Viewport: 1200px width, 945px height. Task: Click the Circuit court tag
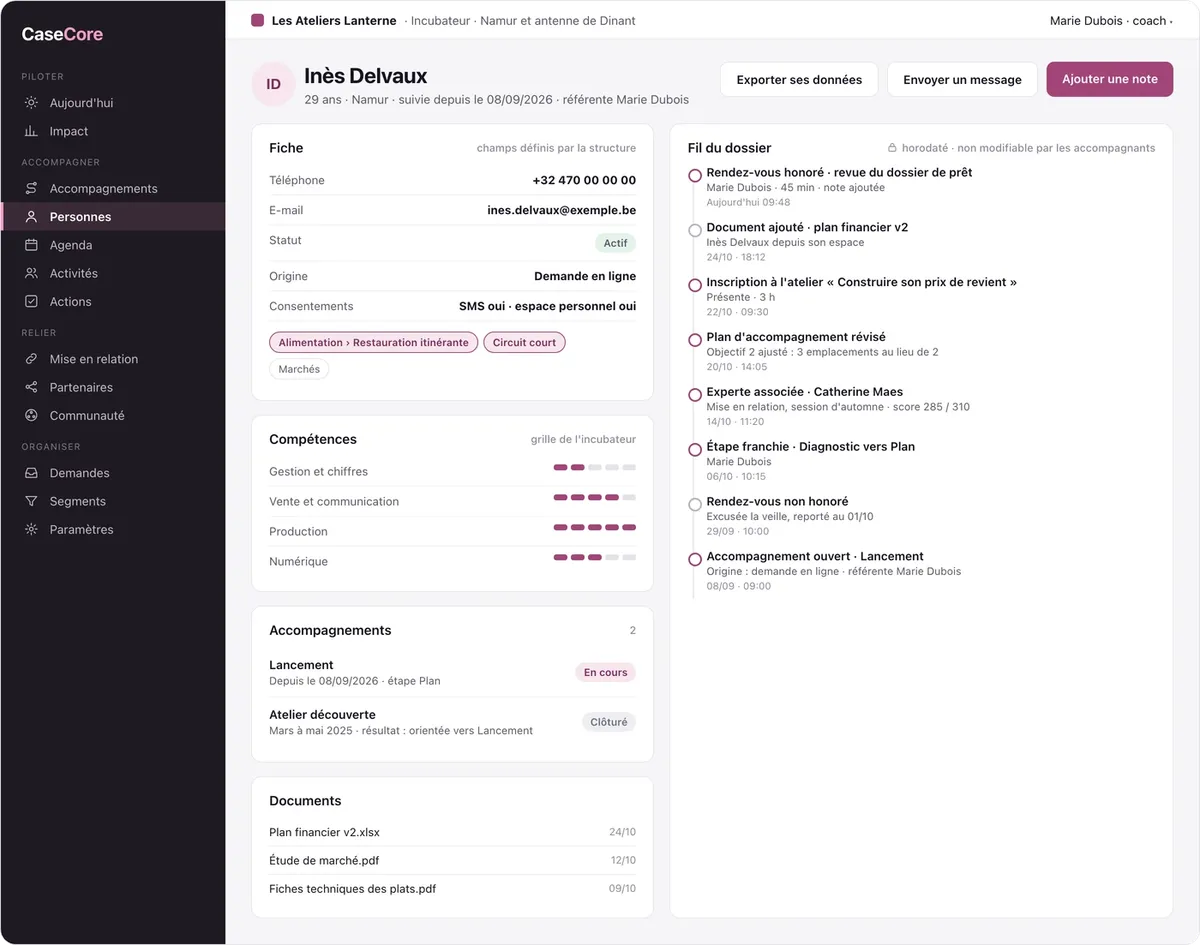[x=524, y=342]
